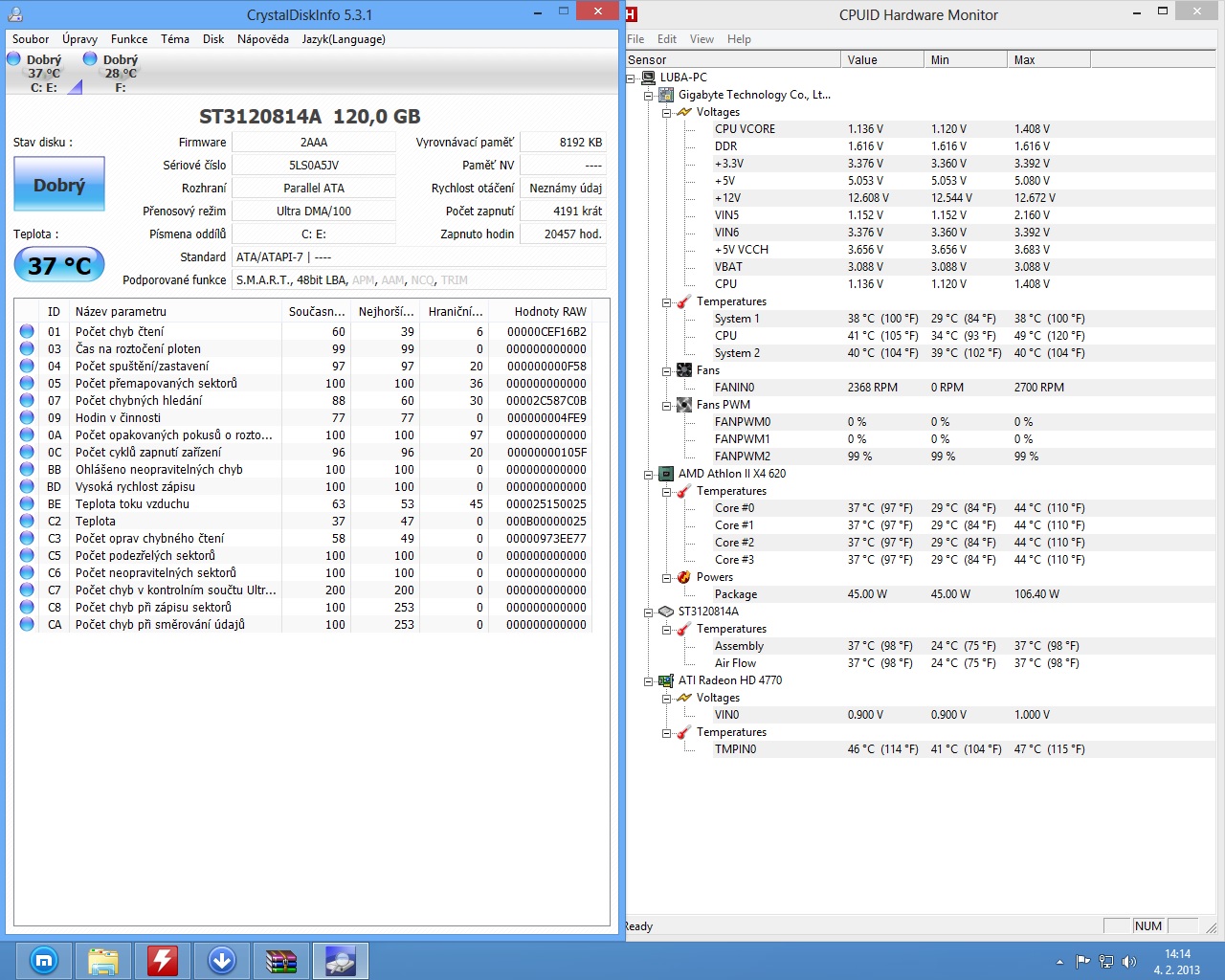Open the FlashGet lightning icon on taskbar
The height and width of the screenshot is (980, 1225).
(x=162, y=960)
